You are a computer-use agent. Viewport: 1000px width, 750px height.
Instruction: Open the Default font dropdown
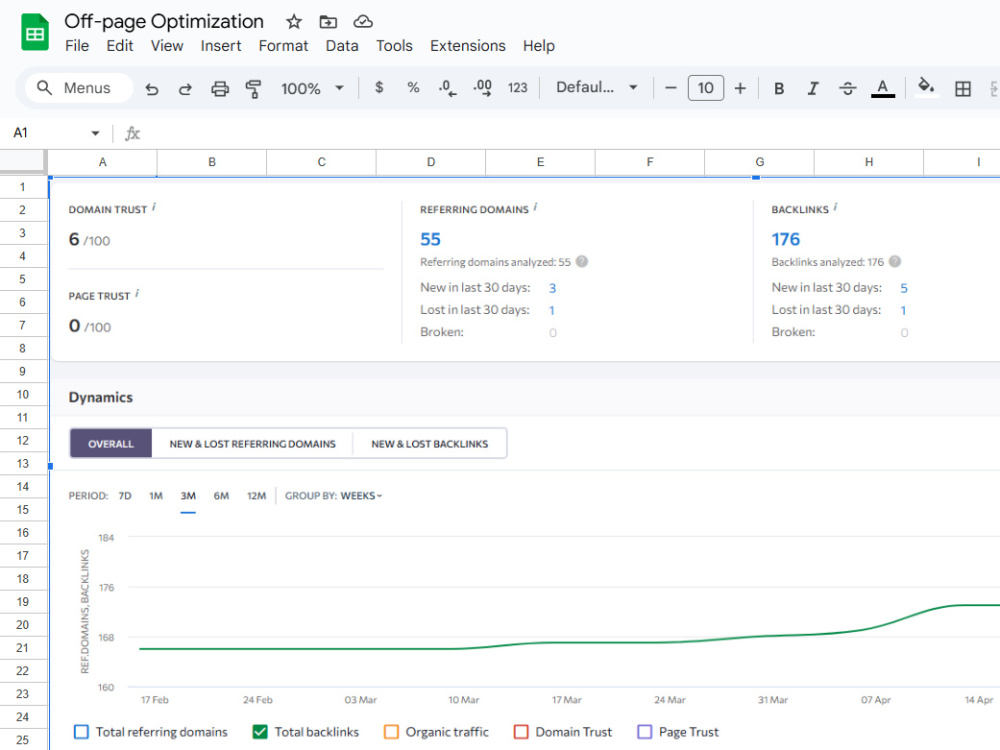pos(596,87)
